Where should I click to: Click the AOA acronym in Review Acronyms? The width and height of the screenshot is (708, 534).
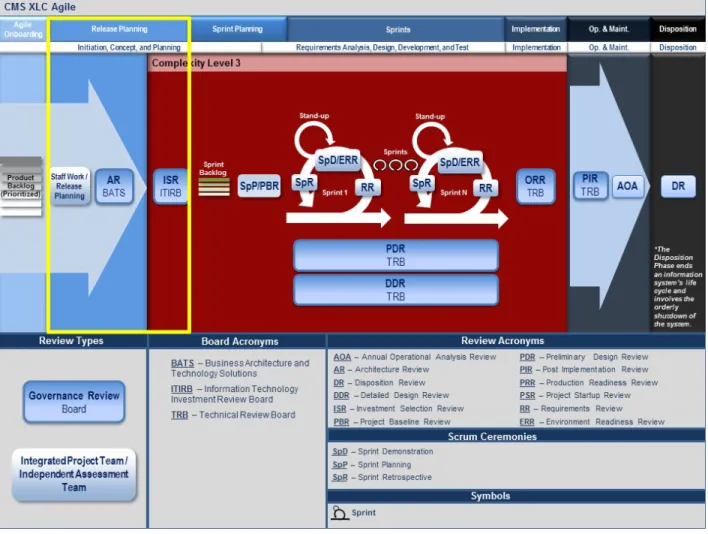click(342, 357)
